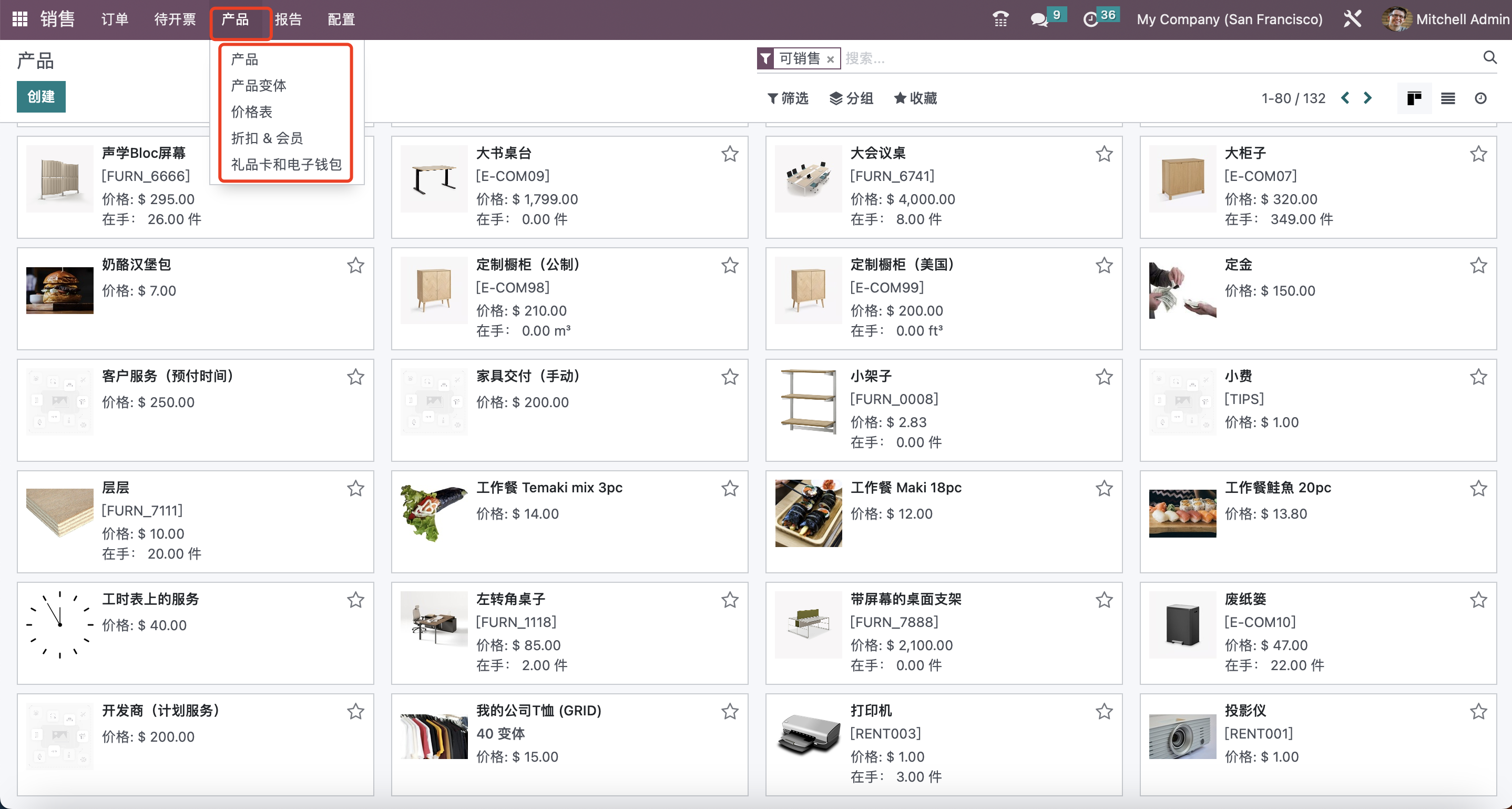
Task: Click the 奶酪汉堡包 burger thumbnail
Action: point(60,290)
